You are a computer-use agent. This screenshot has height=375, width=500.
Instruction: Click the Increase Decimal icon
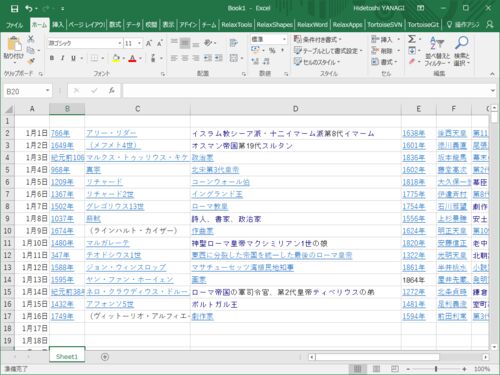[255, 61]
